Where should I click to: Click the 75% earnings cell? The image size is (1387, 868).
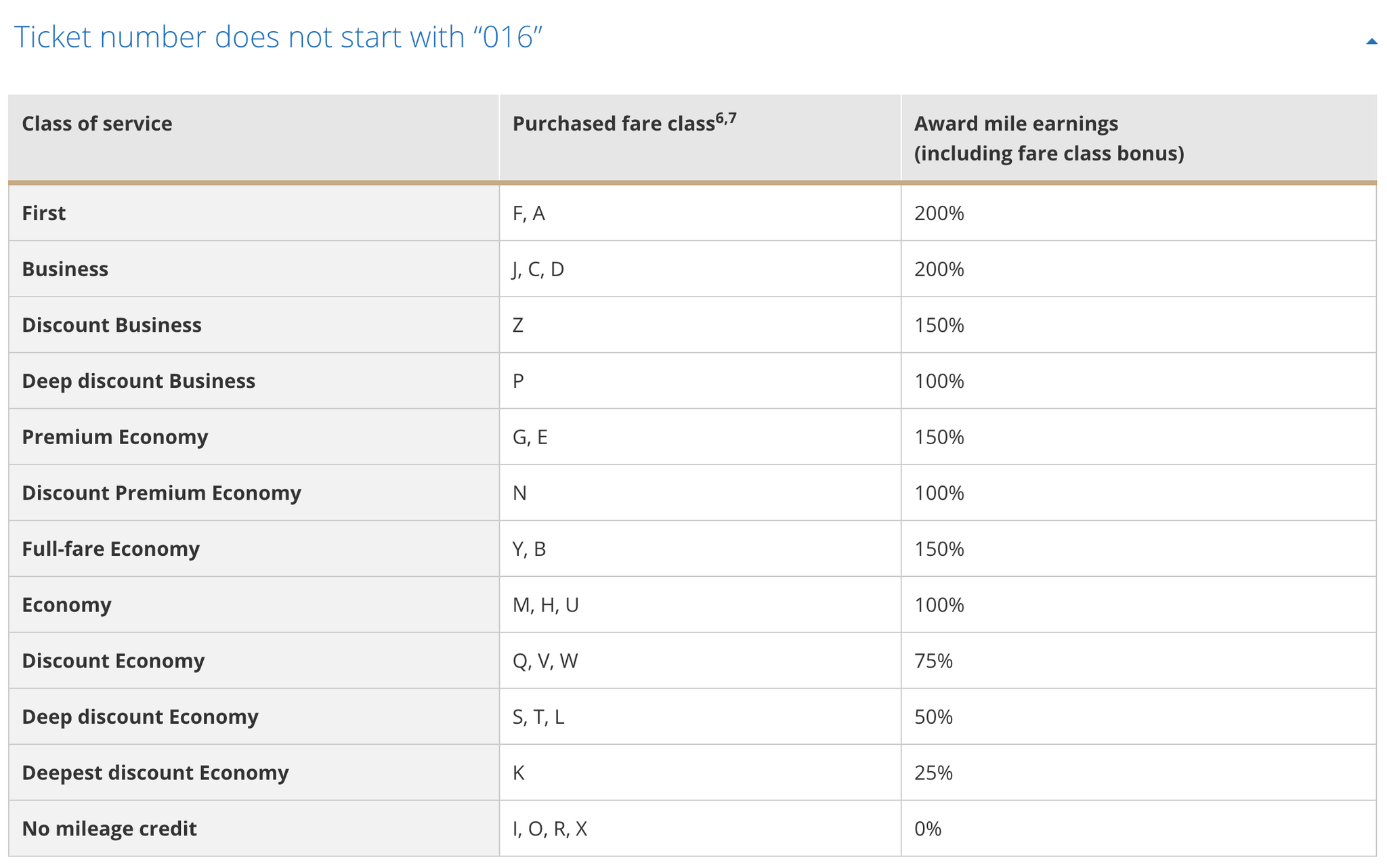click(x=933, y=661)
